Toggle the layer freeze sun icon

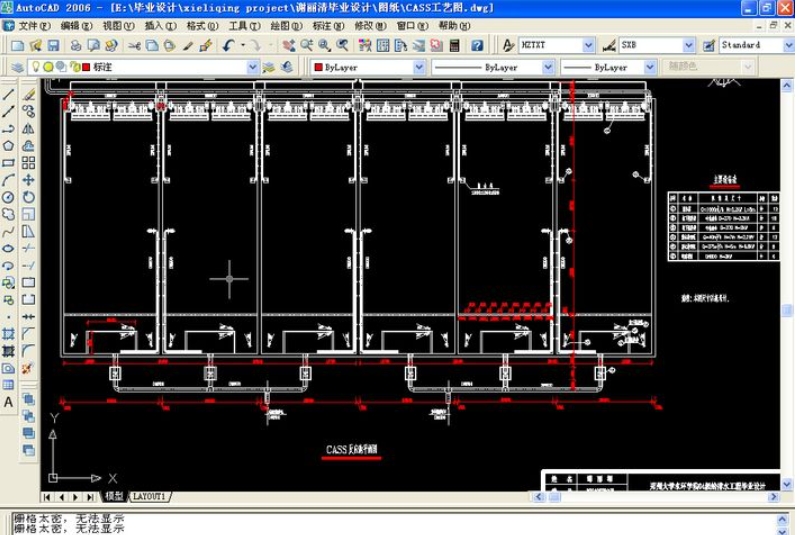click(47, 67)
